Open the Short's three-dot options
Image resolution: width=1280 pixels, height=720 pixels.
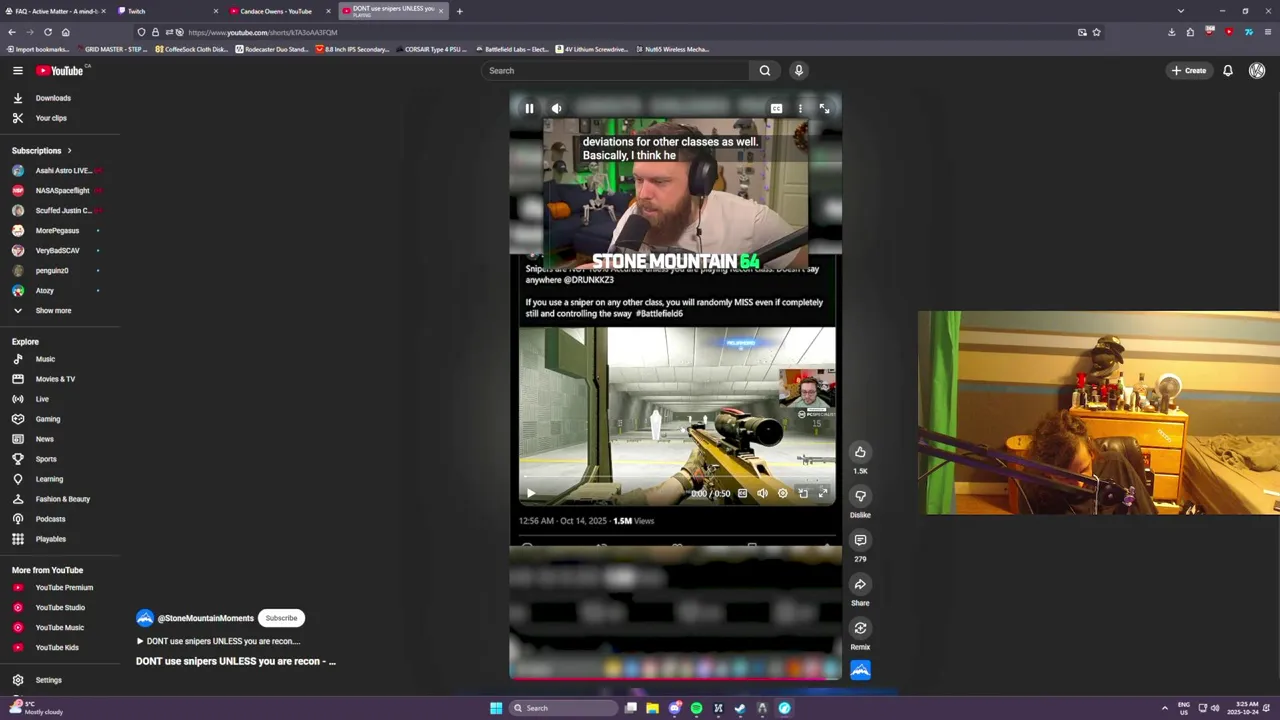coord(800,108)
